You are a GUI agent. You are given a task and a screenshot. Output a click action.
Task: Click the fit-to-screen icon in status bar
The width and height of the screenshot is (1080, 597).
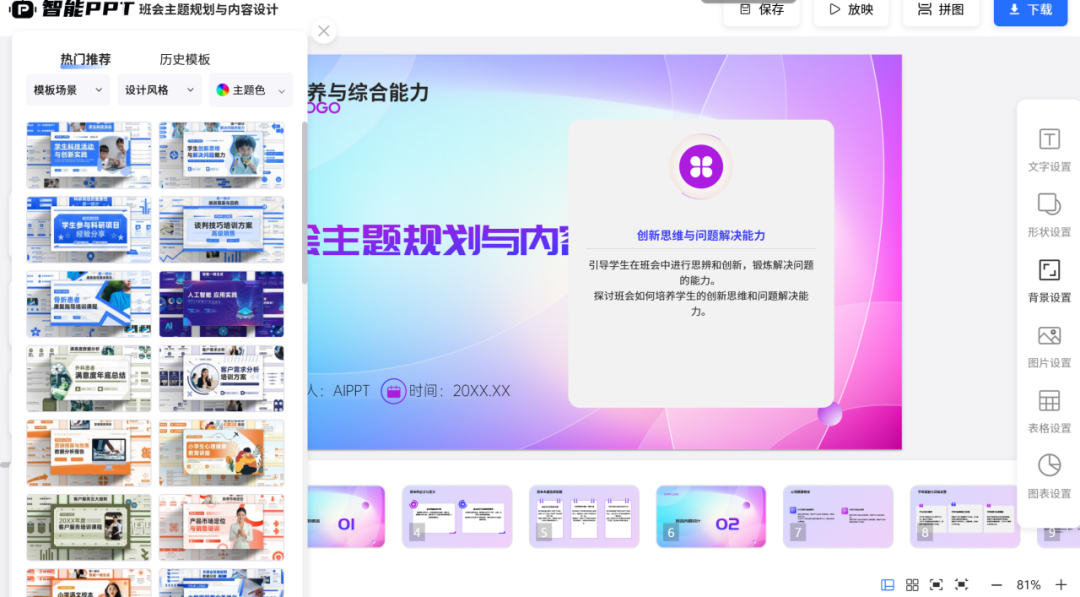934,582
